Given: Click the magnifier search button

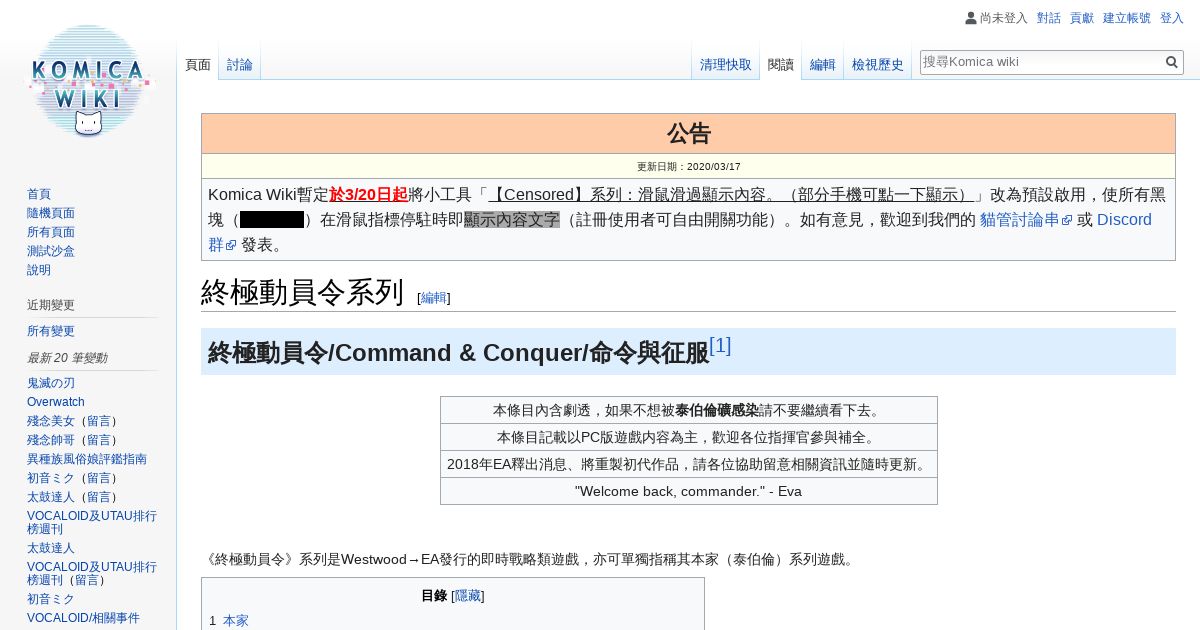Looking at the screenshot, I should [1172, 62].
